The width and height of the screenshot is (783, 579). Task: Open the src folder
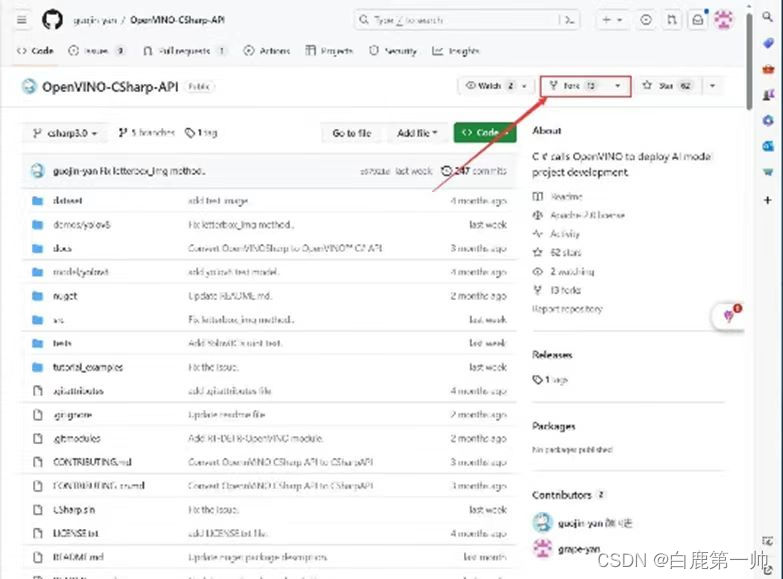click(x=58, y=320)
